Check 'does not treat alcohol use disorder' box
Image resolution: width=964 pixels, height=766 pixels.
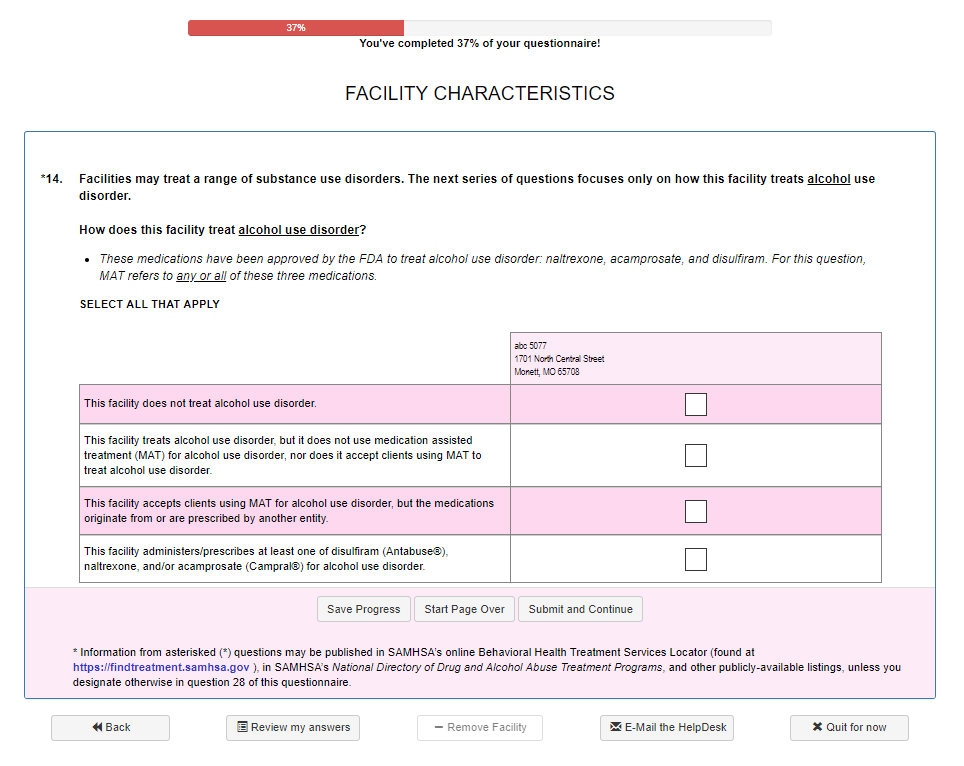pos(696,404)
